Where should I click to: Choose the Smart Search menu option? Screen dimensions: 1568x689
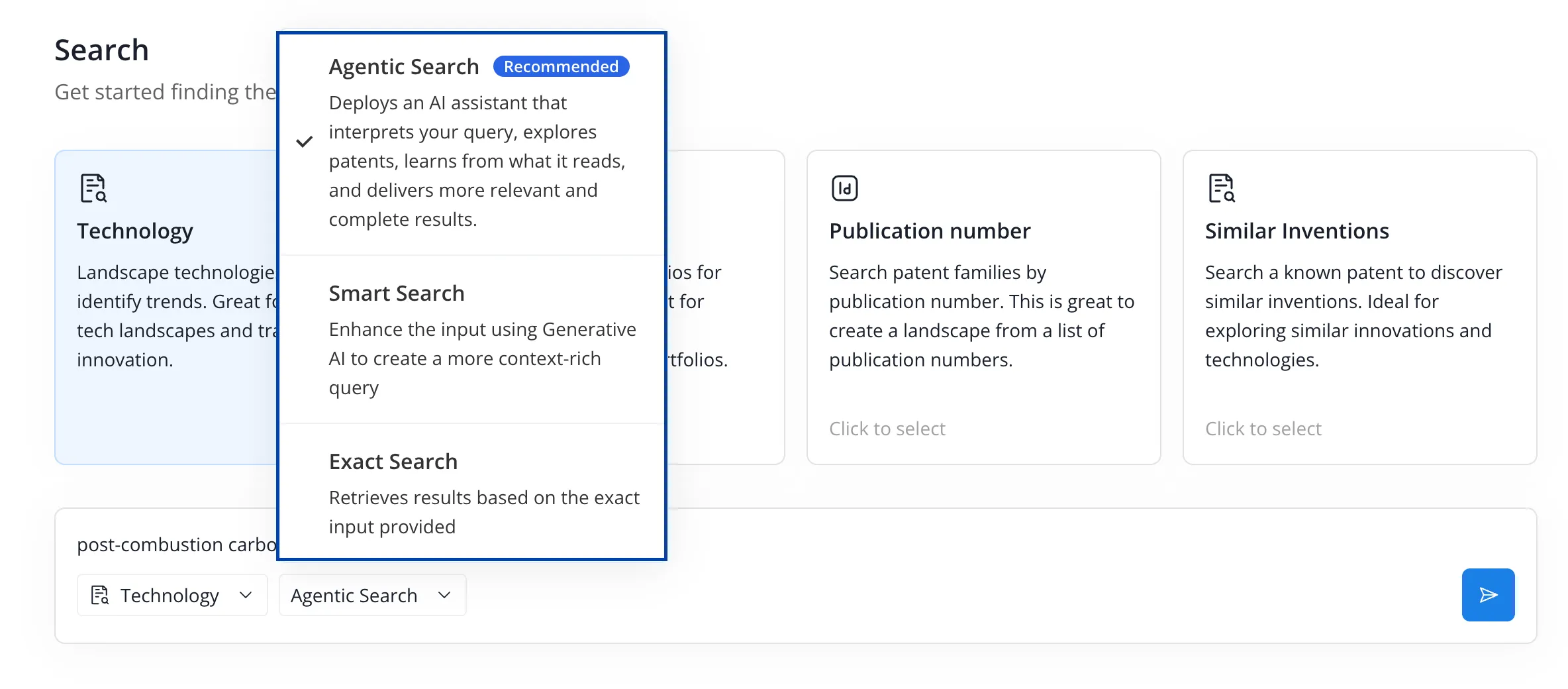click(471, 340)
